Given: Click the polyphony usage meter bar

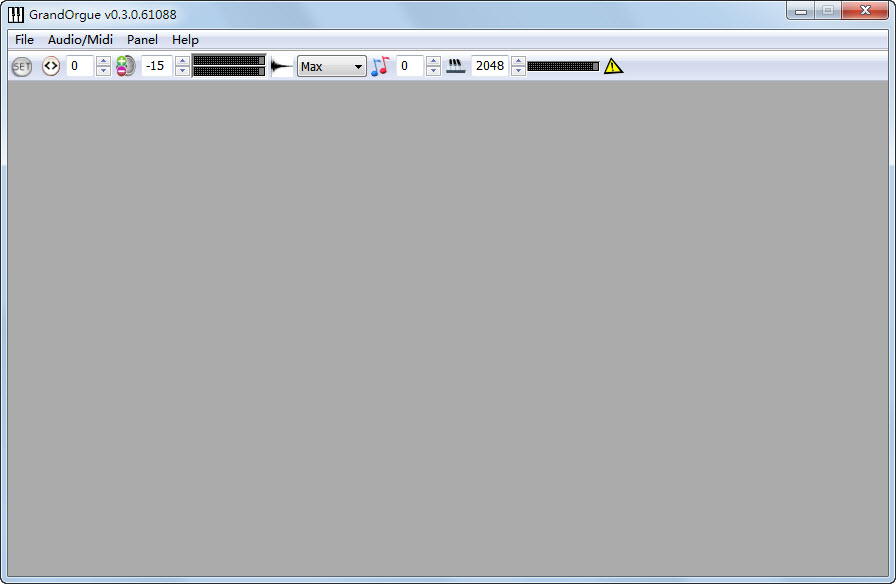Looking at the screenshot, I should (563, 66).
